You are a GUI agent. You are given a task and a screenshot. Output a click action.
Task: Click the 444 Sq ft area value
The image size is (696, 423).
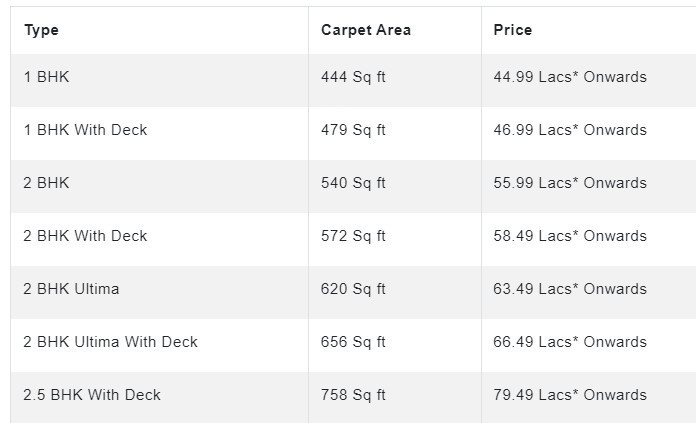(x=353, y=77)
